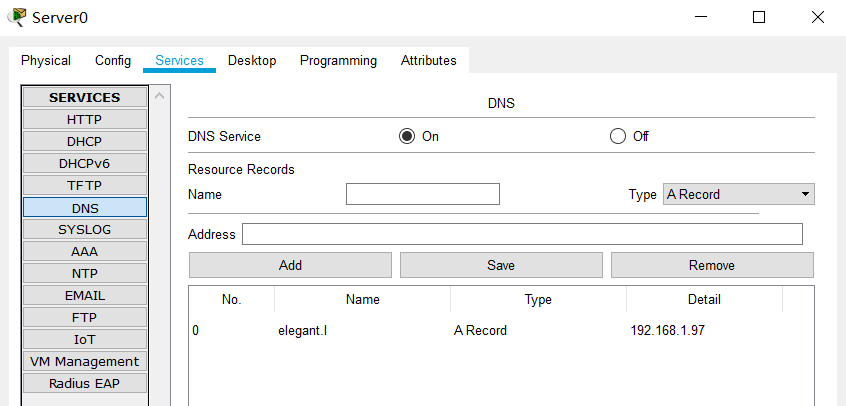Viewport: 846px width, 406px height.
Task: Open the HTTP service settings
Action: 84,119
